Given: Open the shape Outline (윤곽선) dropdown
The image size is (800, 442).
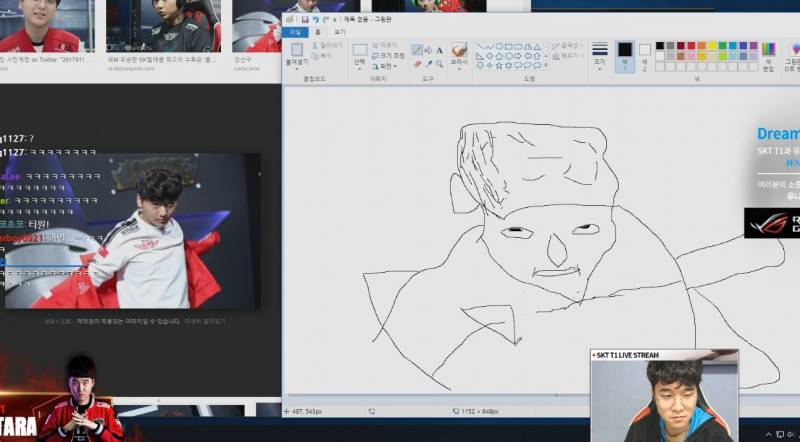Looking at the screenshot, I should click(x=567, y=46).
